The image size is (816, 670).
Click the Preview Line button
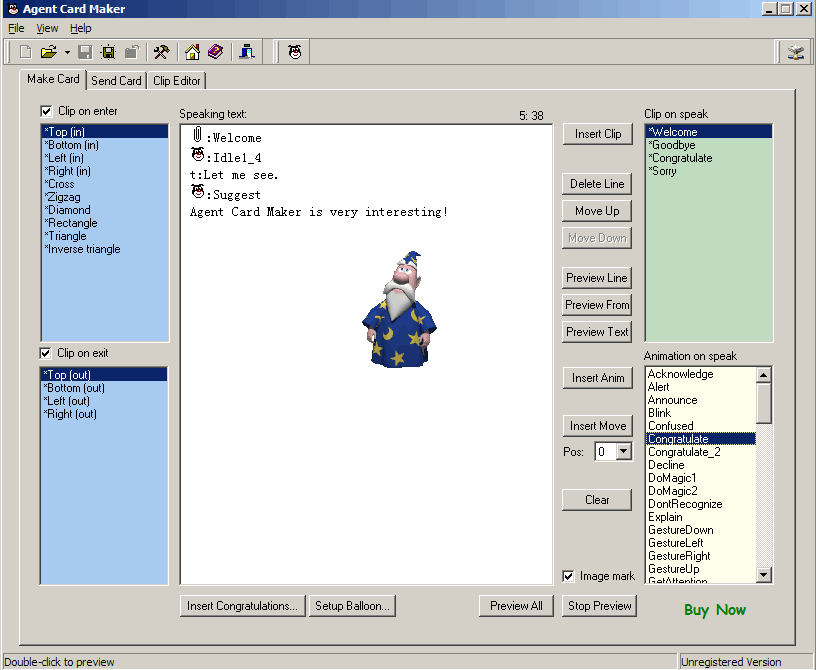click(x=596, y=278)
